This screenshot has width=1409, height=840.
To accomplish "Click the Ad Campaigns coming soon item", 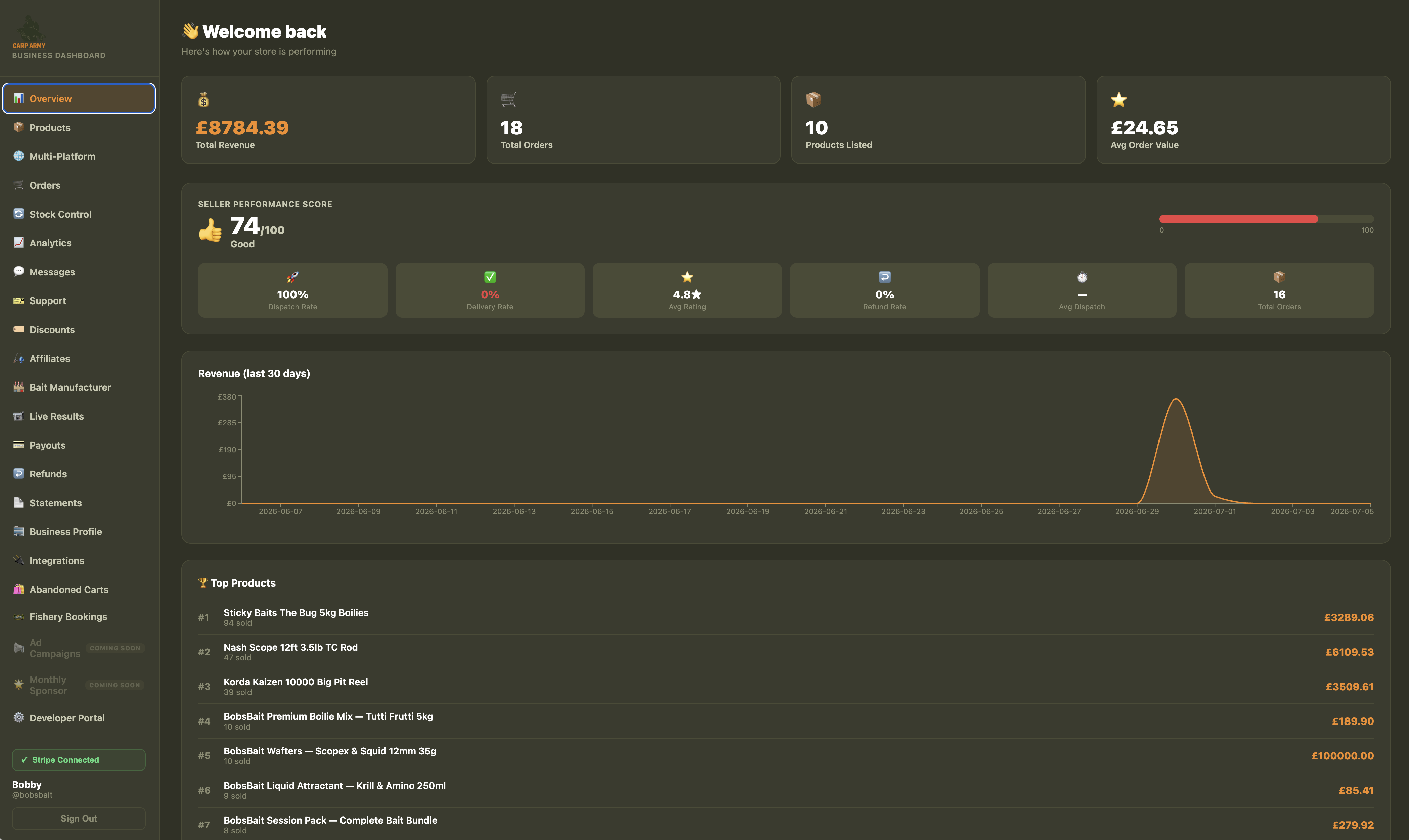I will coord(79,648).
